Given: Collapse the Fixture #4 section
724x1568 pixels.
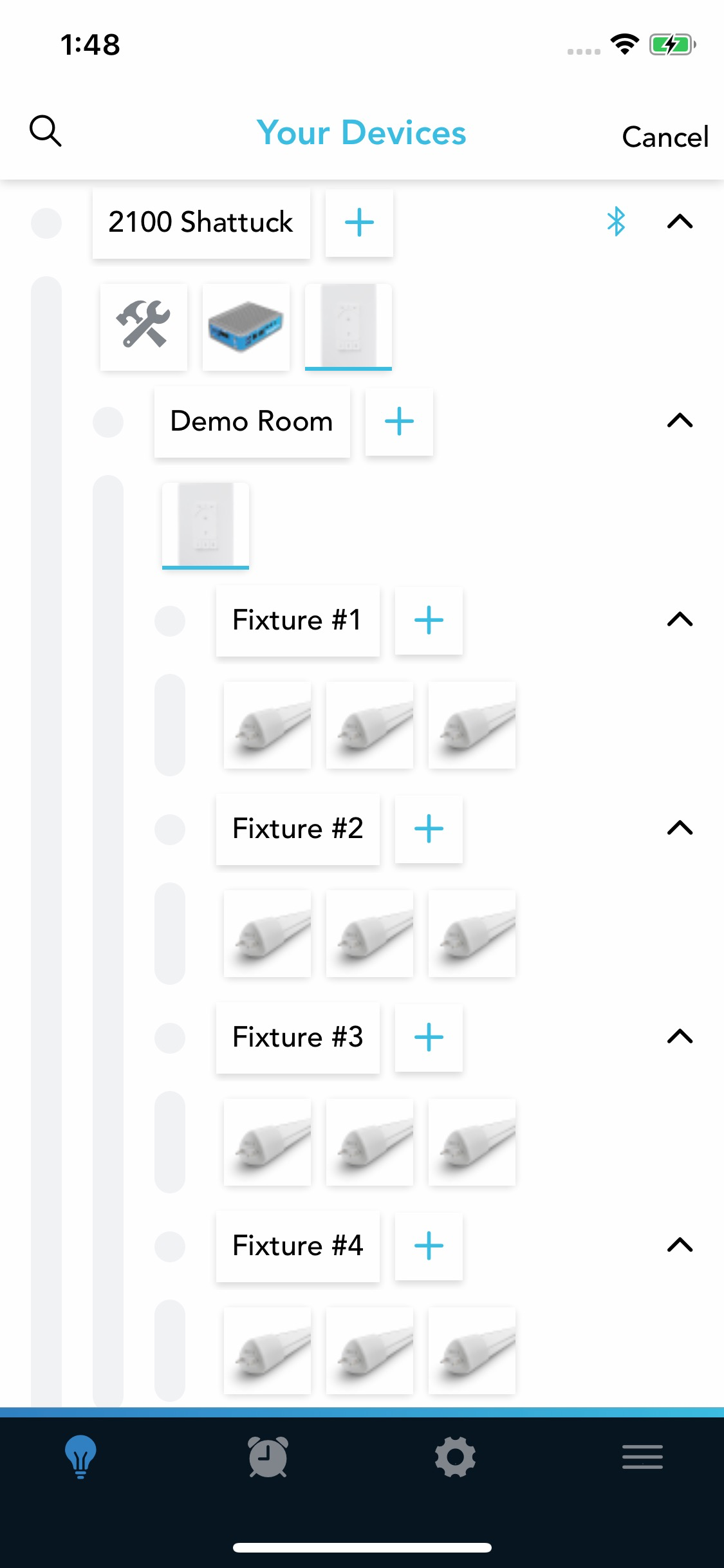Looking at the screenshot, I should pyautogui.click(x=680, y=1245).
